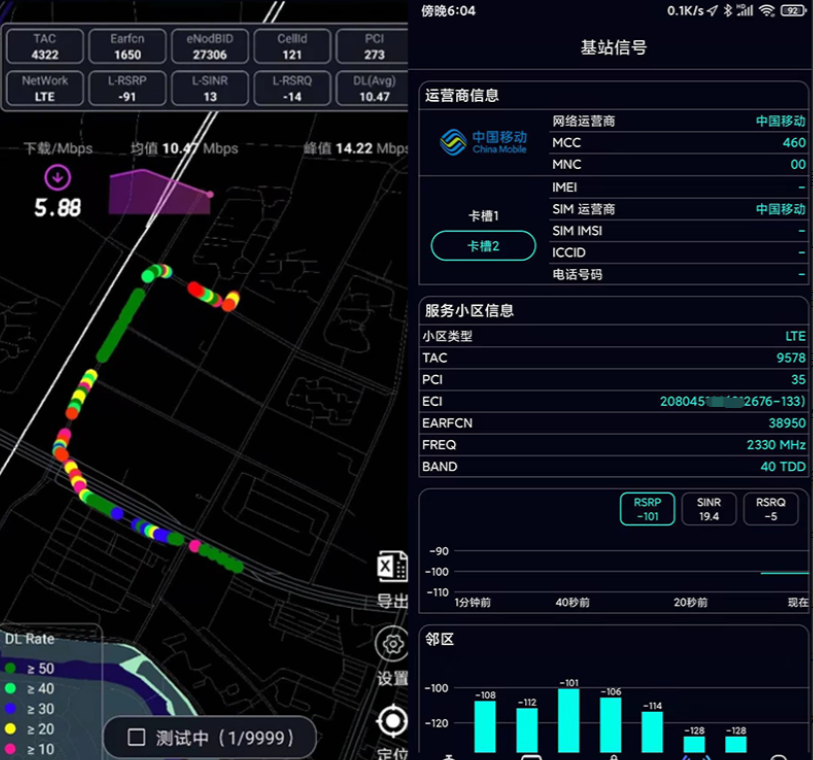The image size is (813, 760).
Task: Click the L-RSRQ -14 tile
Action: pyautogui.click(x=292, y=89)
